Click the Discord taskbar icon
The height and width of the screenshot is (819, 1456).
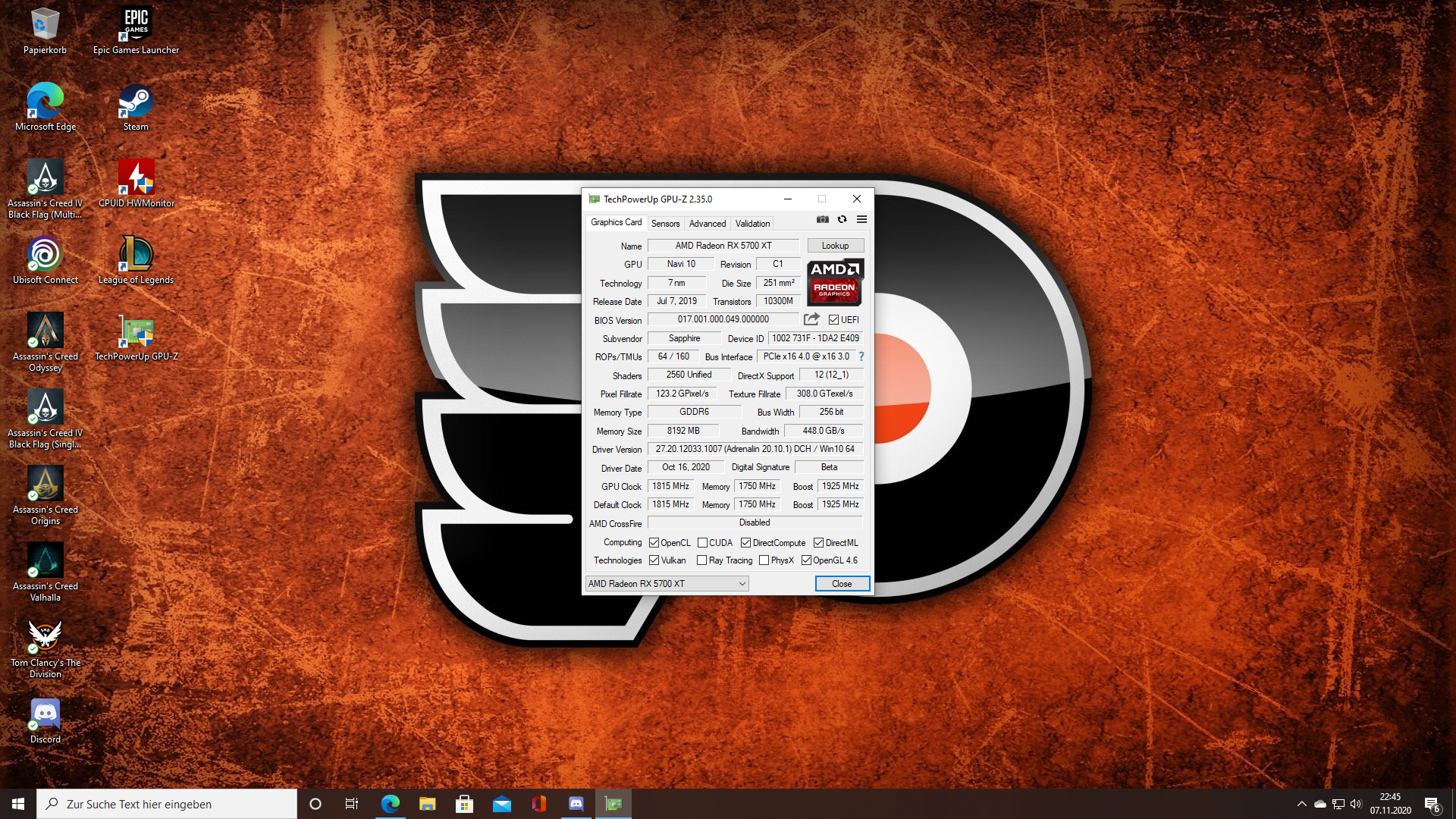(576, 804)
